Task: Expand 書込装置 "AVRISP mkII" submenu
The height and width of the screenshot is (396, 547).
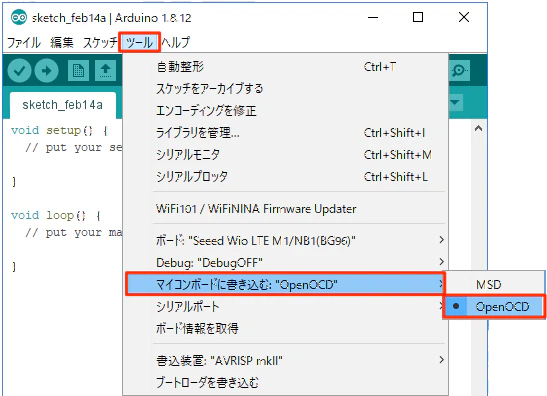Action: pos(285,360)
